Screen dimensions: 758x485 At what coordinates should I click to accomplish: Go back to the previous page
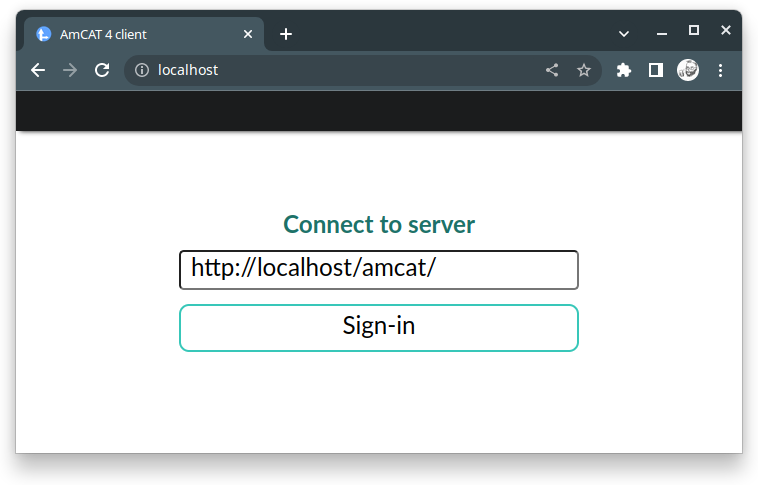point(38,70)
